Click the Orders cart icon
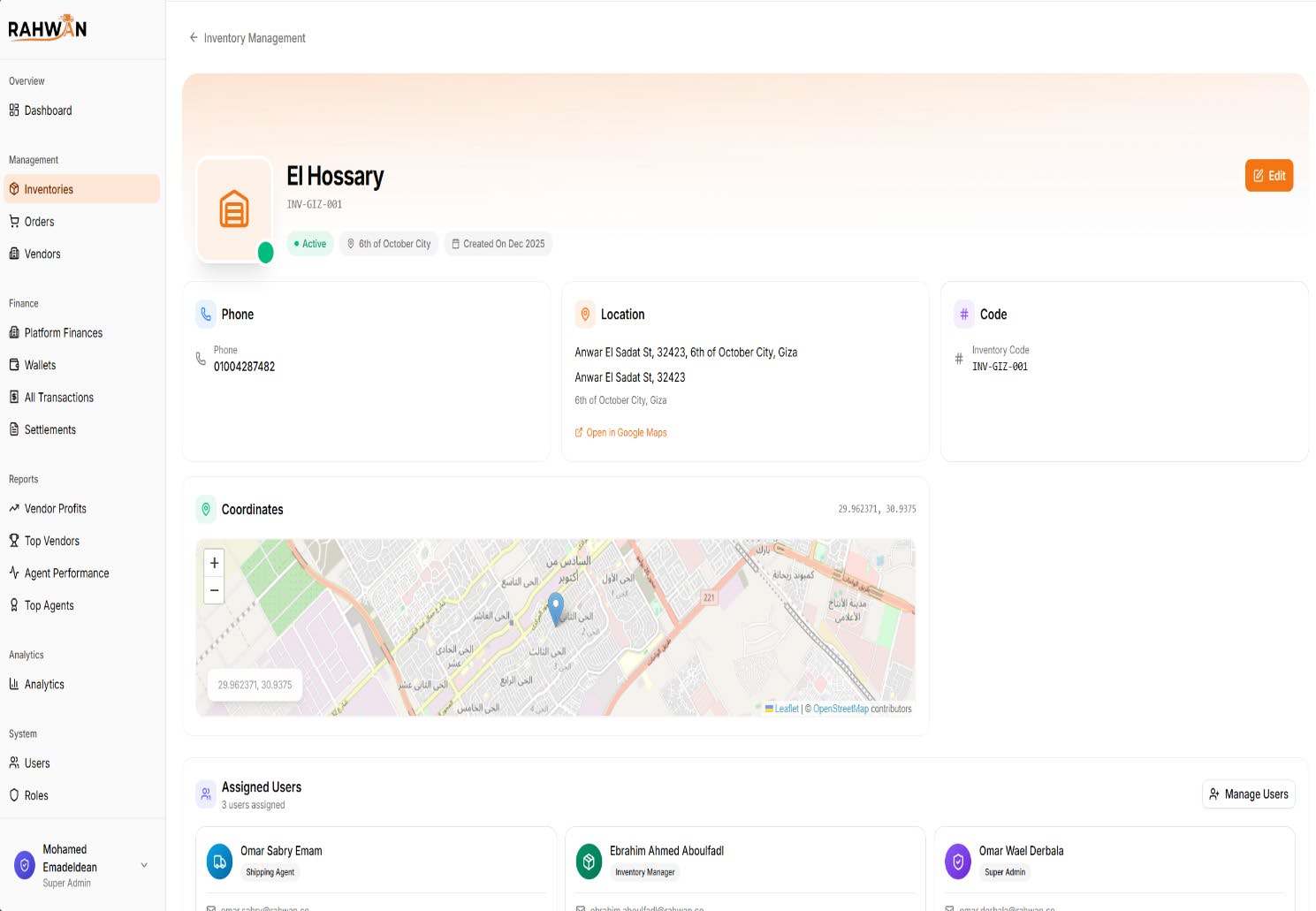The height and width of the screenshot is (911, 1316). point(14,222)
